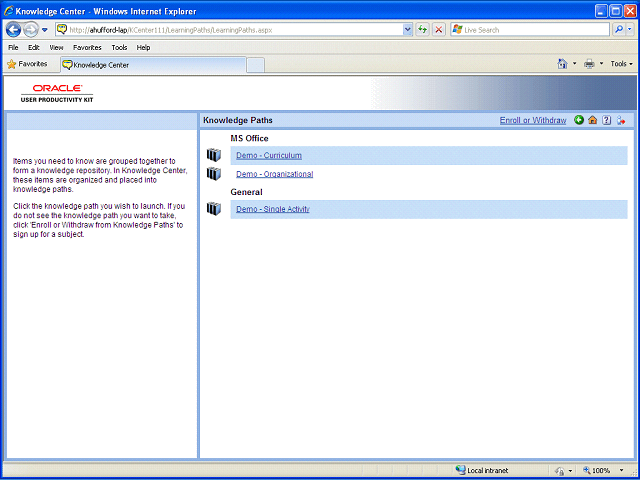The width and height of the screenshot is (640, 480).
Task: Click the Stop loading red X icon
Action: coord(439,30)
